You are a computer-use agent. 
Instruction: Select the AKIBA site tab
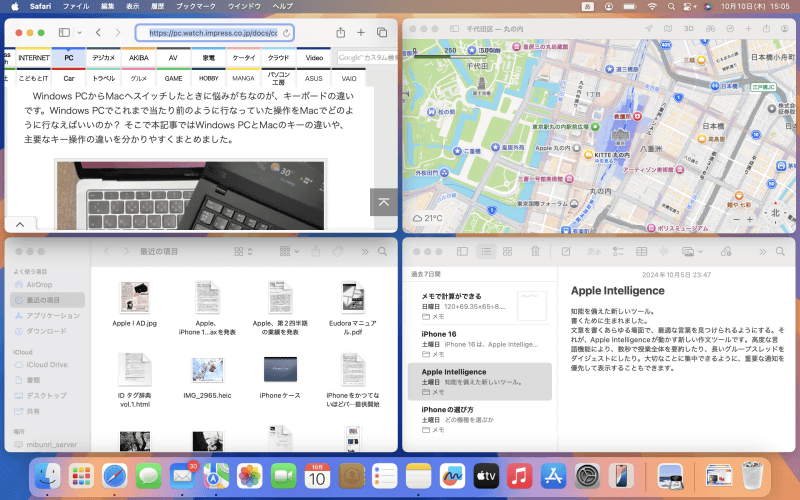click(138, 58)
